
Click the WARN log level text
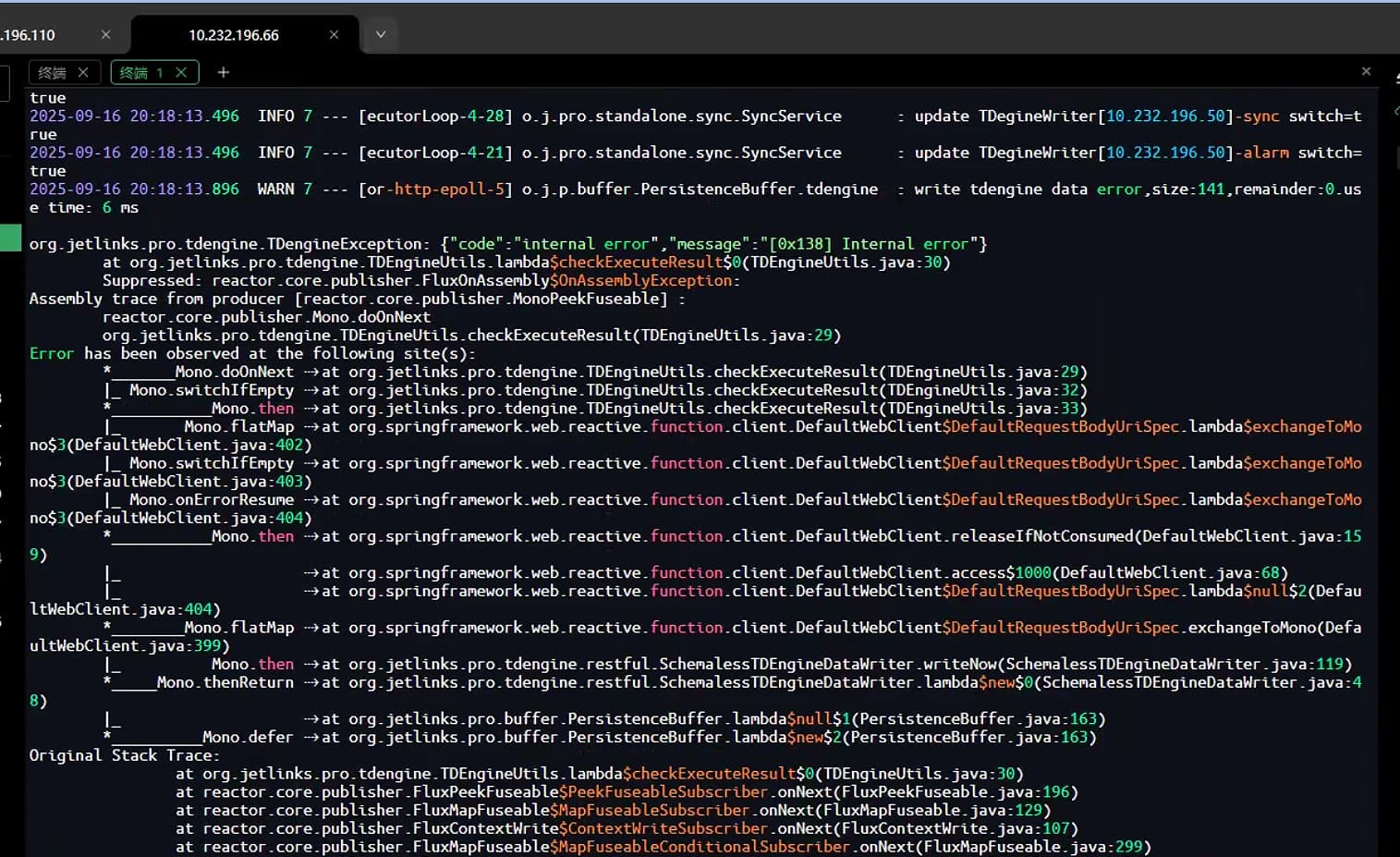pyautogui.click(x=275, y=189)
